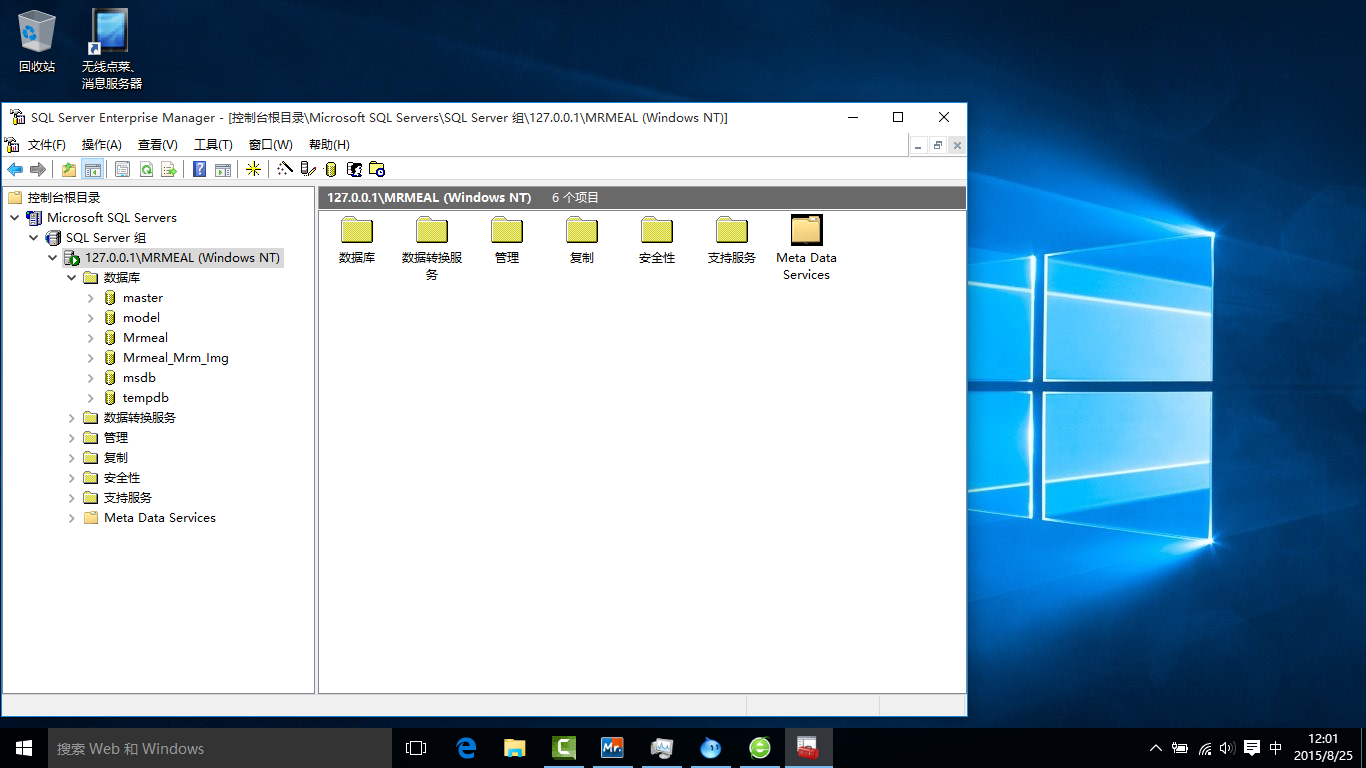Expand the 安全性 tree node

pos(72,478)
